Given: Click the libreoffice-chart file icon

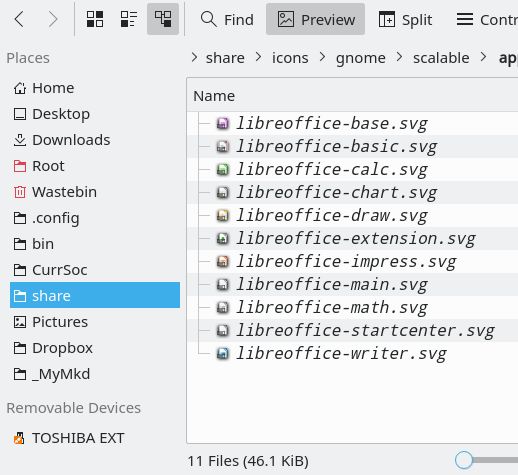Looking at the screenshot, I should pos(223,193).
